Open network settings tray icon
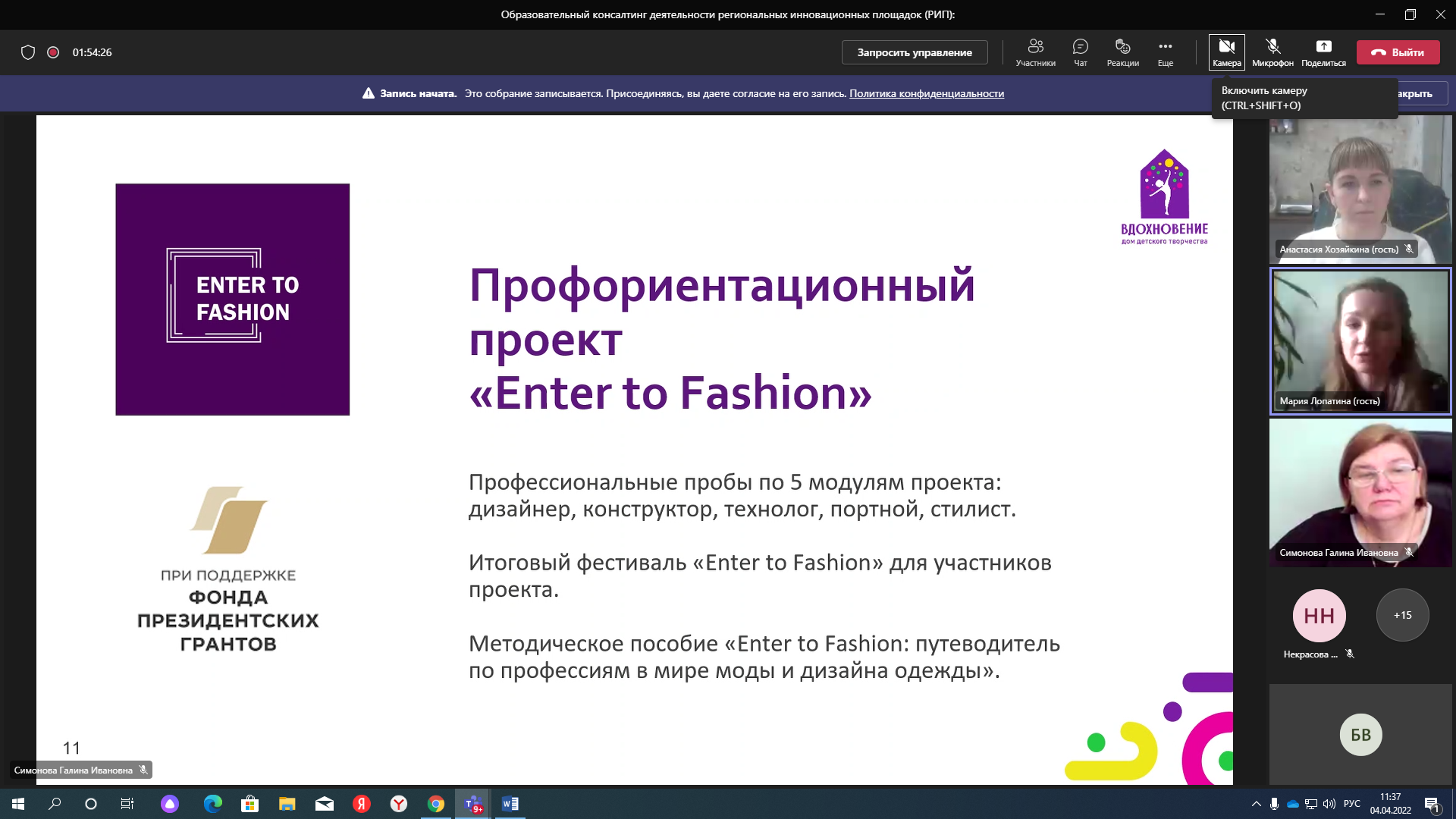Image resolution: width=1456 pixels, height=819 pixels. (1311, 804)
